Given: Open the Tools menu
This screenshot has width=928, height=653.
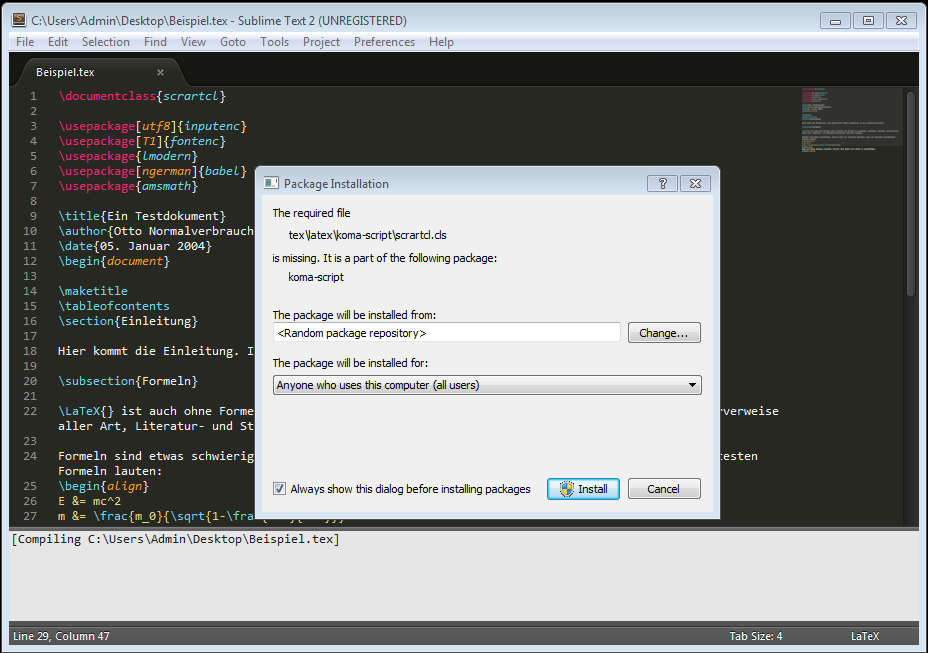Looking at the screenshot, I should pyautogui.click(x=275, y=42).
